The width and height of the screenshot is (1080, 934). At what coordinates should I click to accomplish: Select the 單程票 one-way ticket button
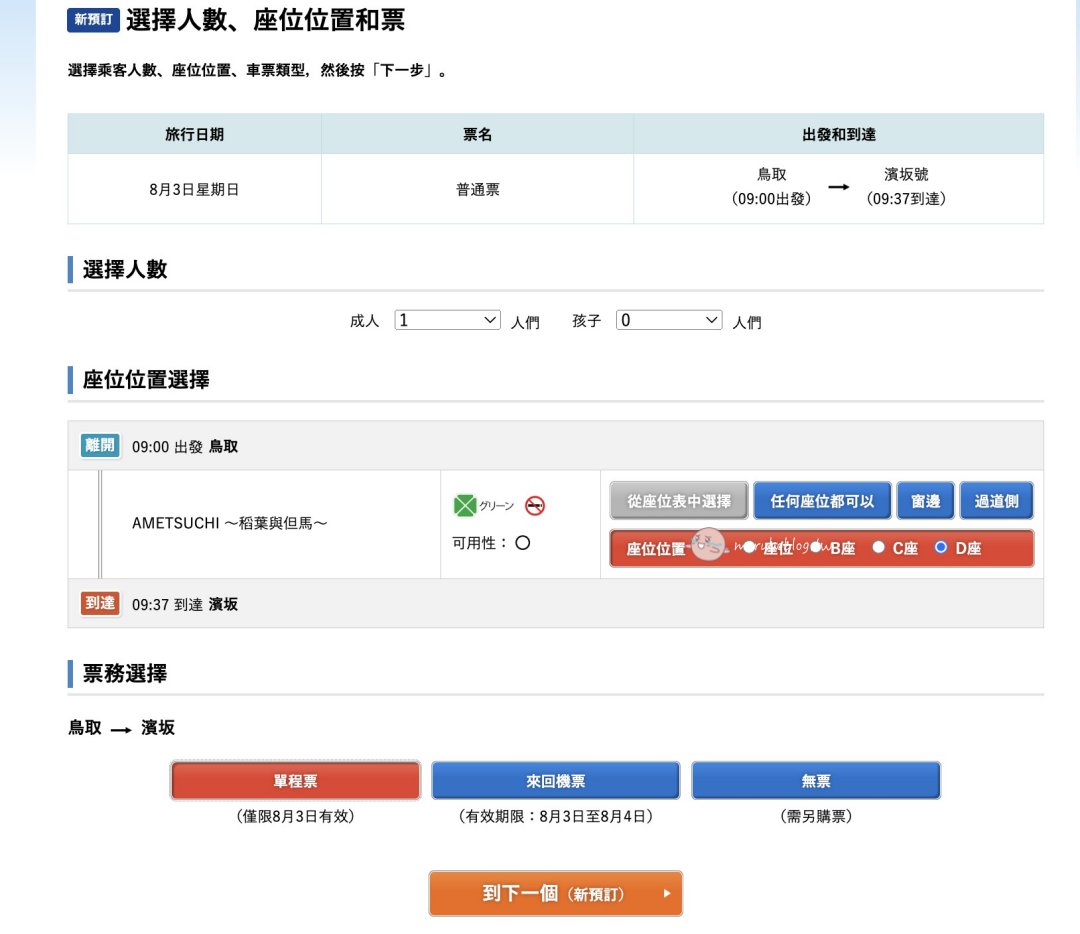pyautogui.click(x=295, y=780)
